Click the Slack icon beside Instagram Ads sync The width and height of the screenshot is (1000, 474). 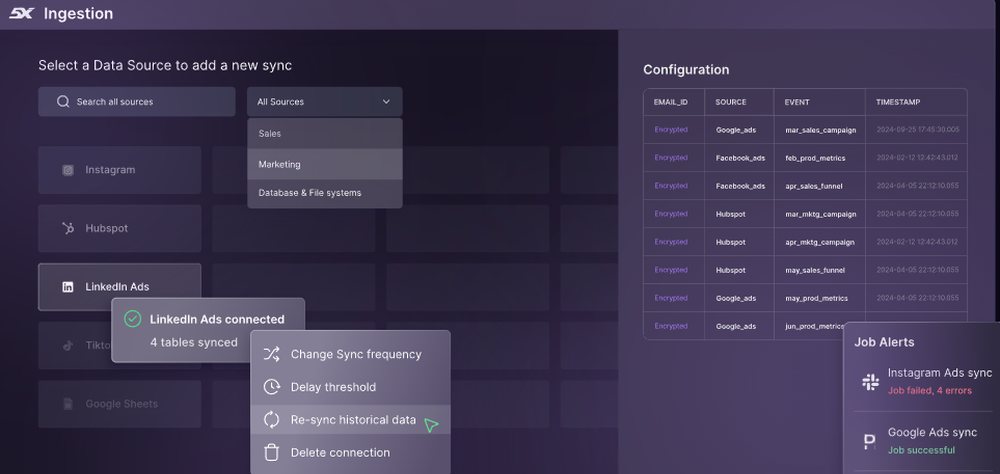870,381
